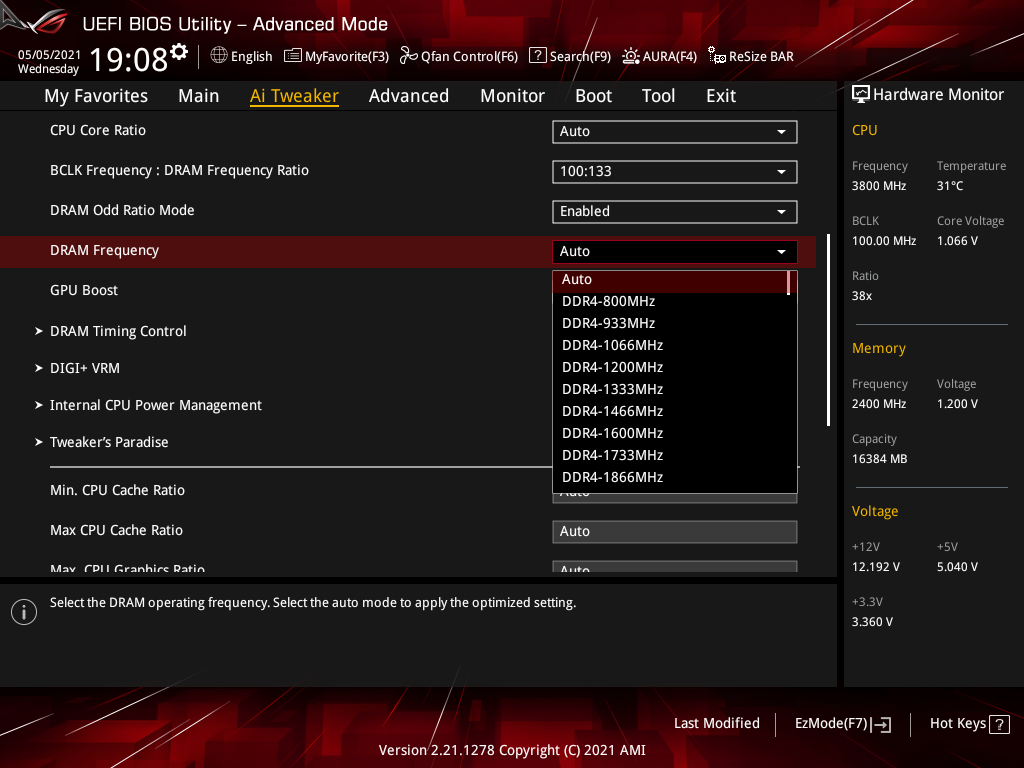Select Min. CPU Cache Ratio row
The width and height of the screenshot is (1024, 768).
[118, 490]
